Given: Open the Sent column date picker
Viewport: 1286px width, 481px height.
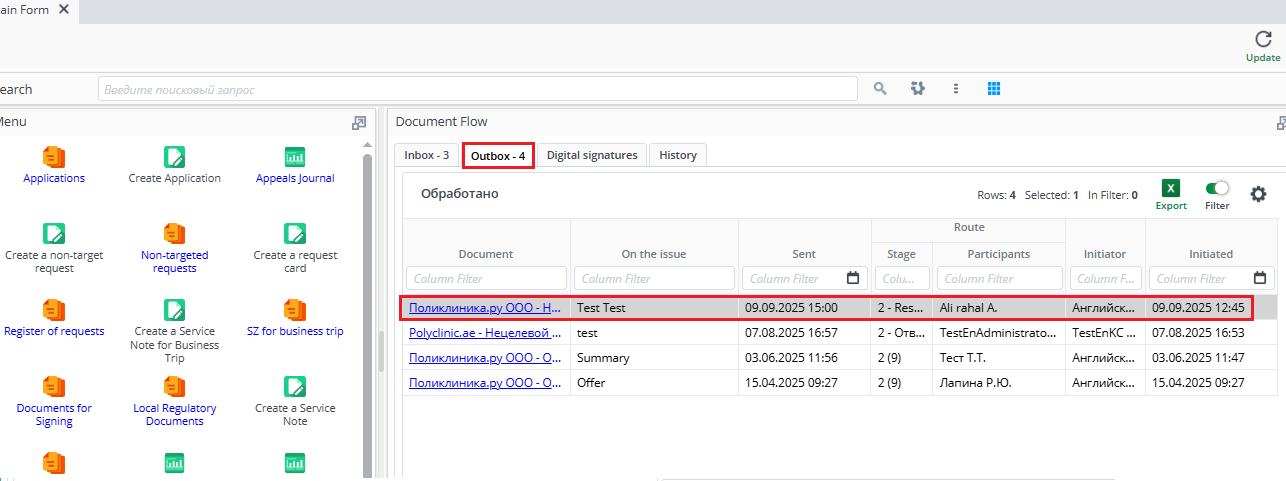Looking at the screenshot, I should (853, 279).
